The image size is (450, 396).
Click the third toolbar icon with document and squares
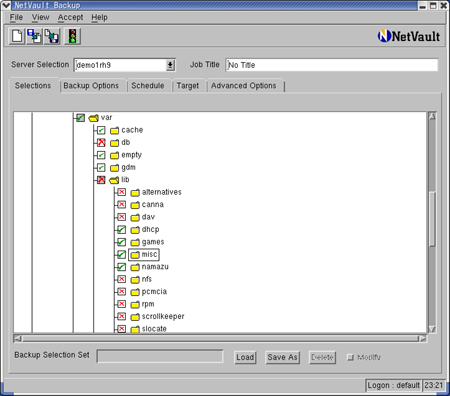pos(52,36)
